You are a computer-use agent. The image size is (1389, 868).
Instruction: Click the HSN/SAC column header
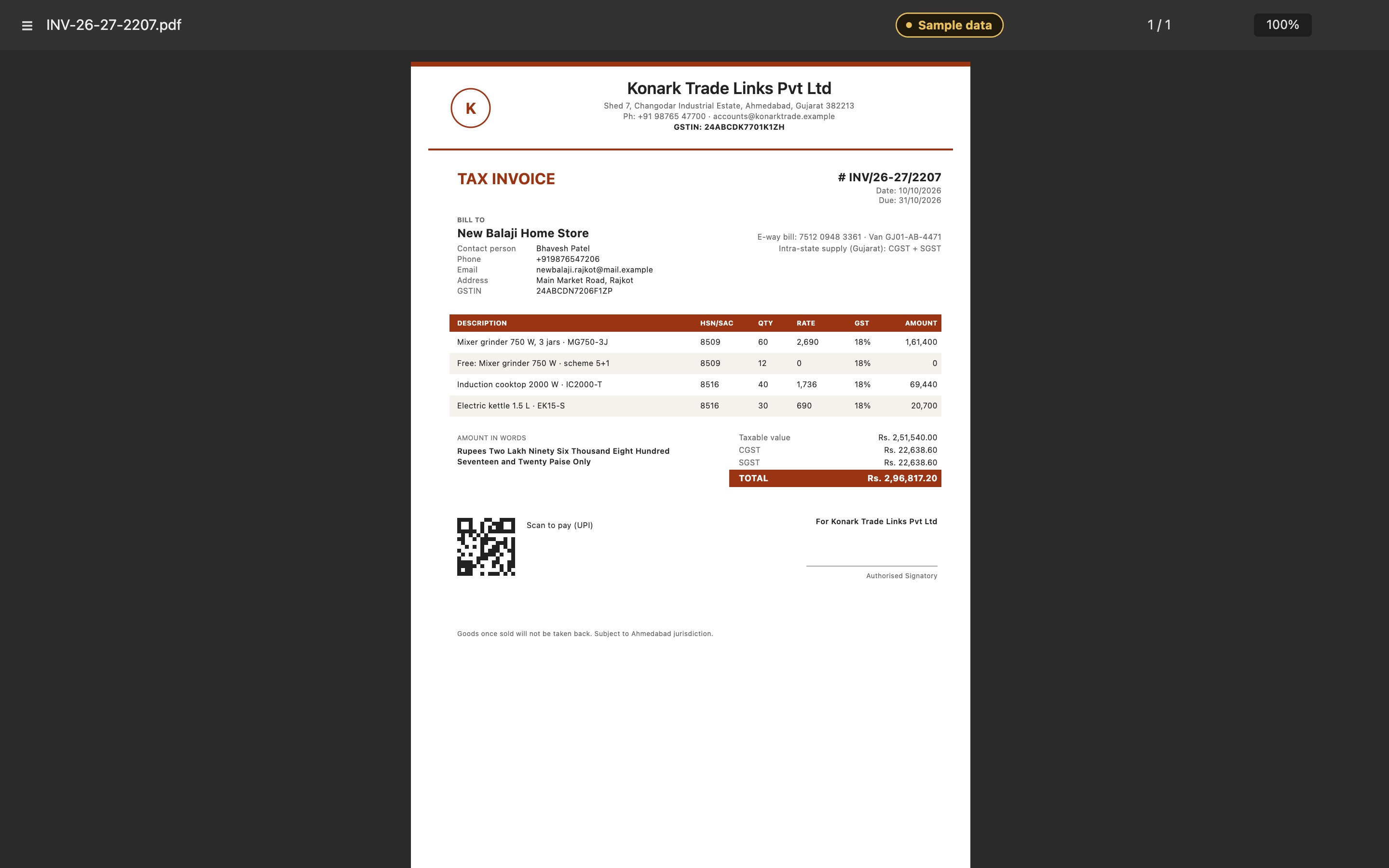click(x=716, y=323)
